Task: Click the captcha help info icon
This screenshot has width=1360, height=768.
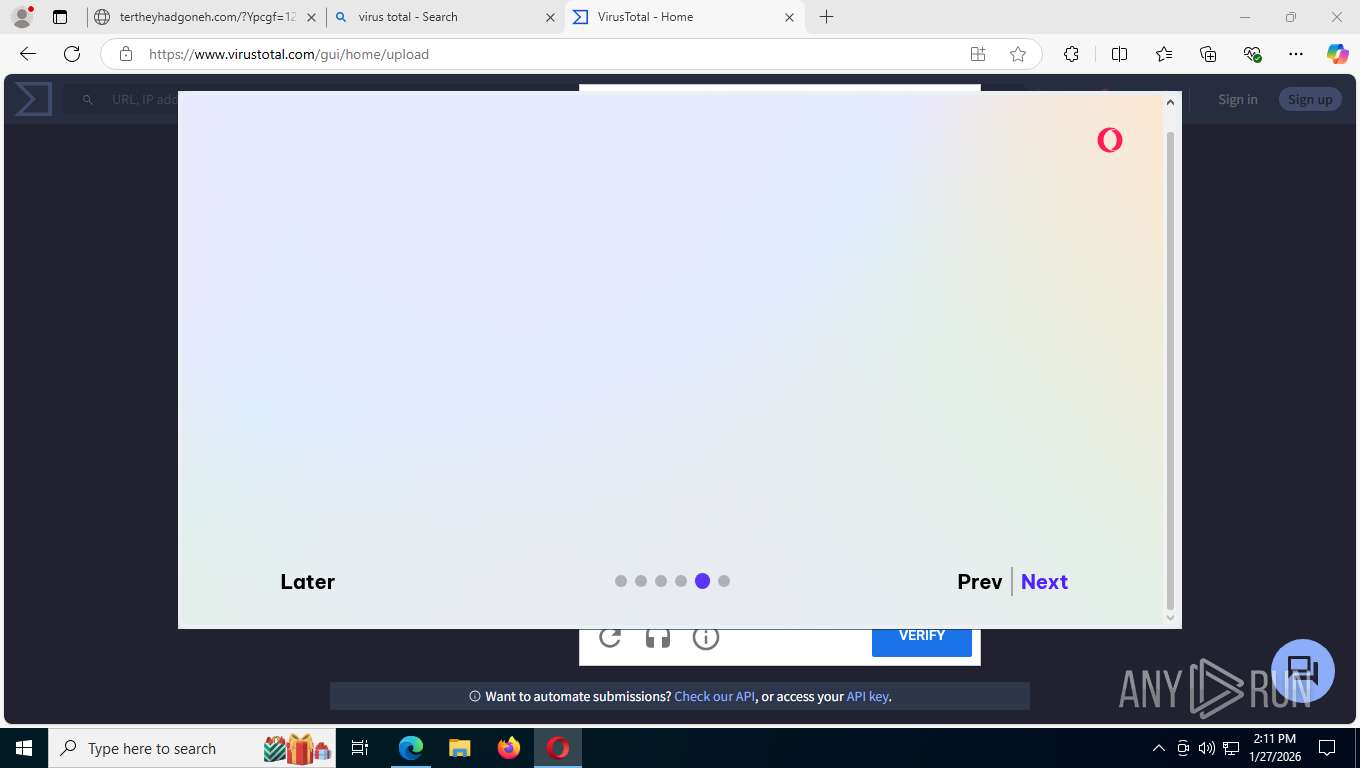Action: pos(706,637)
